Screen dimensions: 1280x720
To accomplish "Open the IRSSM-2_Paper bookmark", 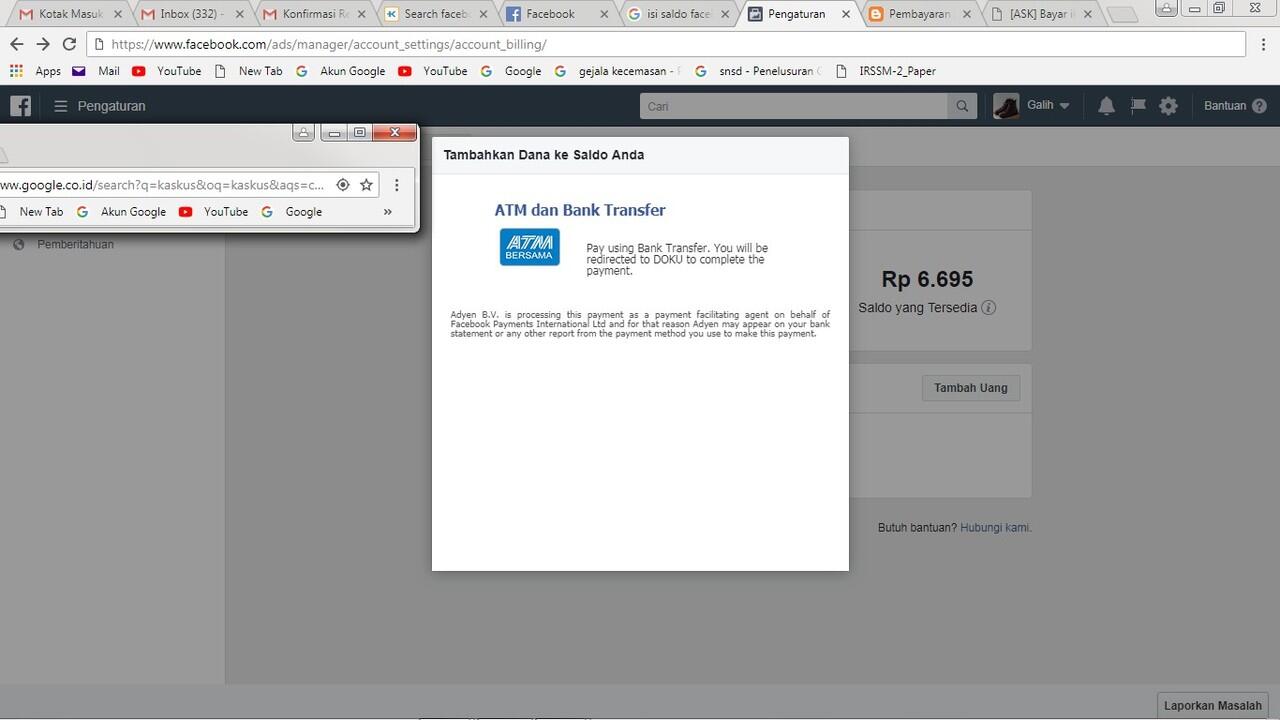I will 885,71.
